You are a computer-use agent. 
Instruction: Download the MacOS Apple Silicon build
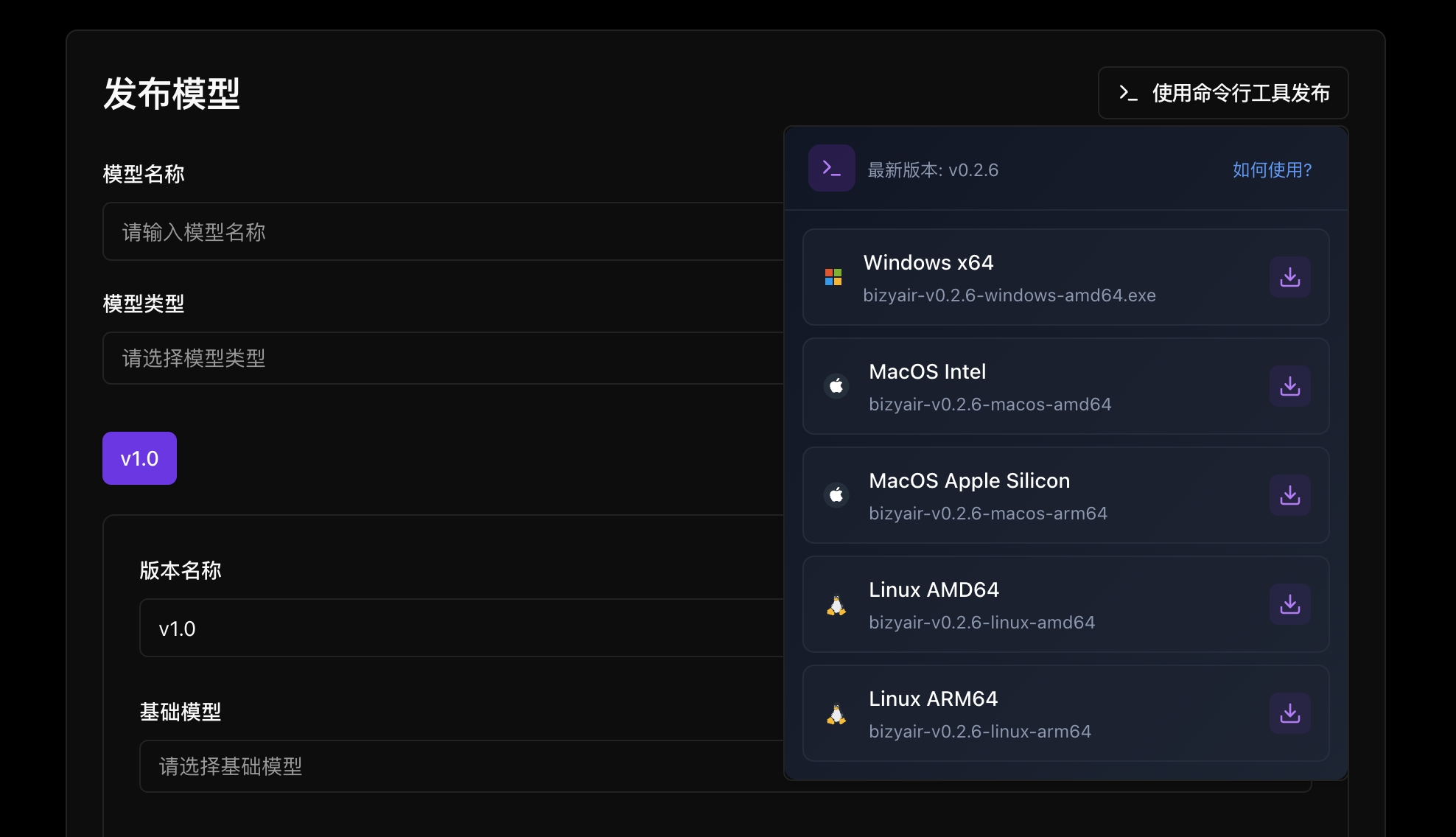[1289, 495]
